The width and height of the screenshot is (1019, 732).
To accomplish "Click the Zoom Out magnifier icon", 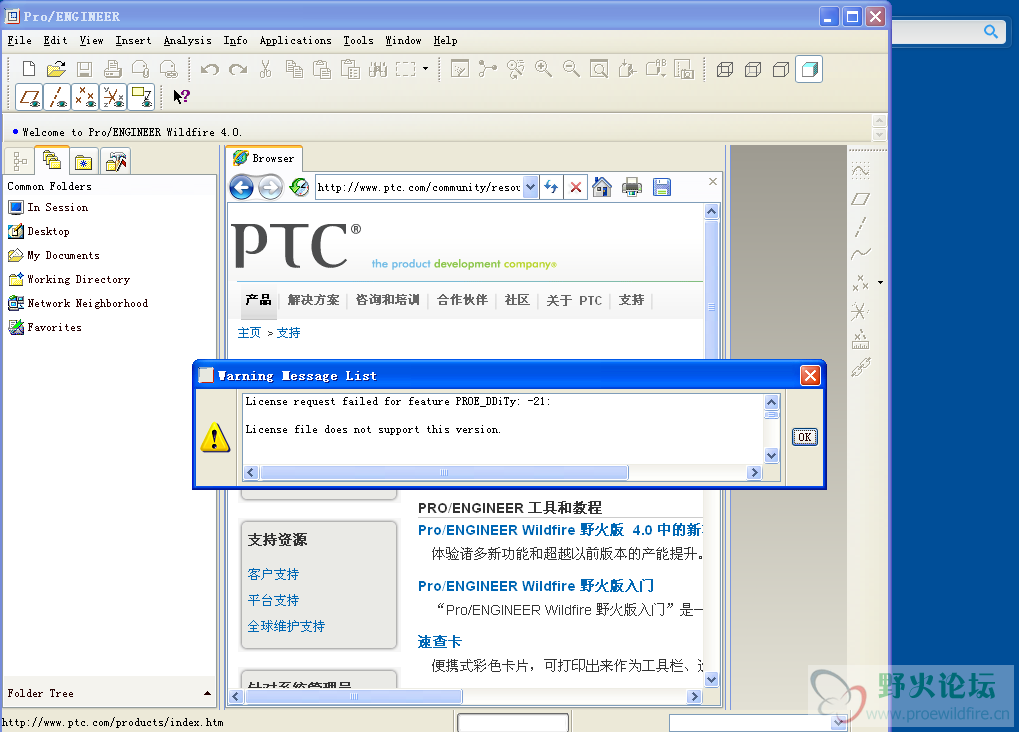I will pos(571,69).
